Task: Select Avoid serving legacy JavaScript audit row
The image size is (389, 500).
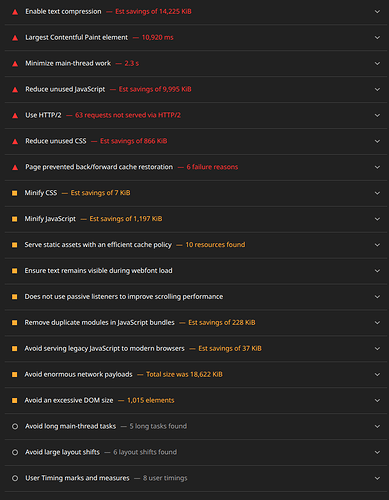Action: point(196,349)
